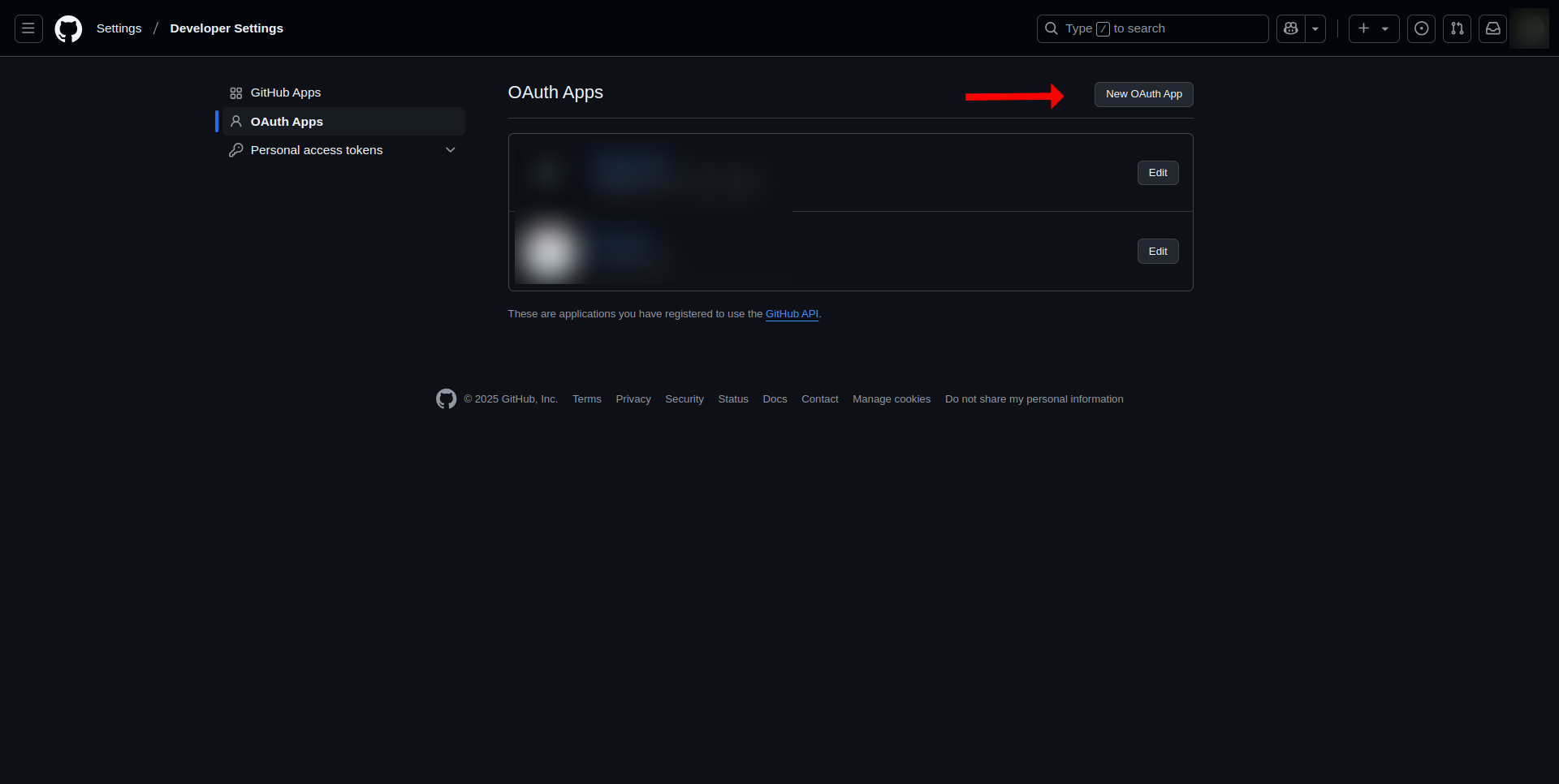Open the notifications inbox icon
The image size is (1559, 784).
click(1492, 28)
